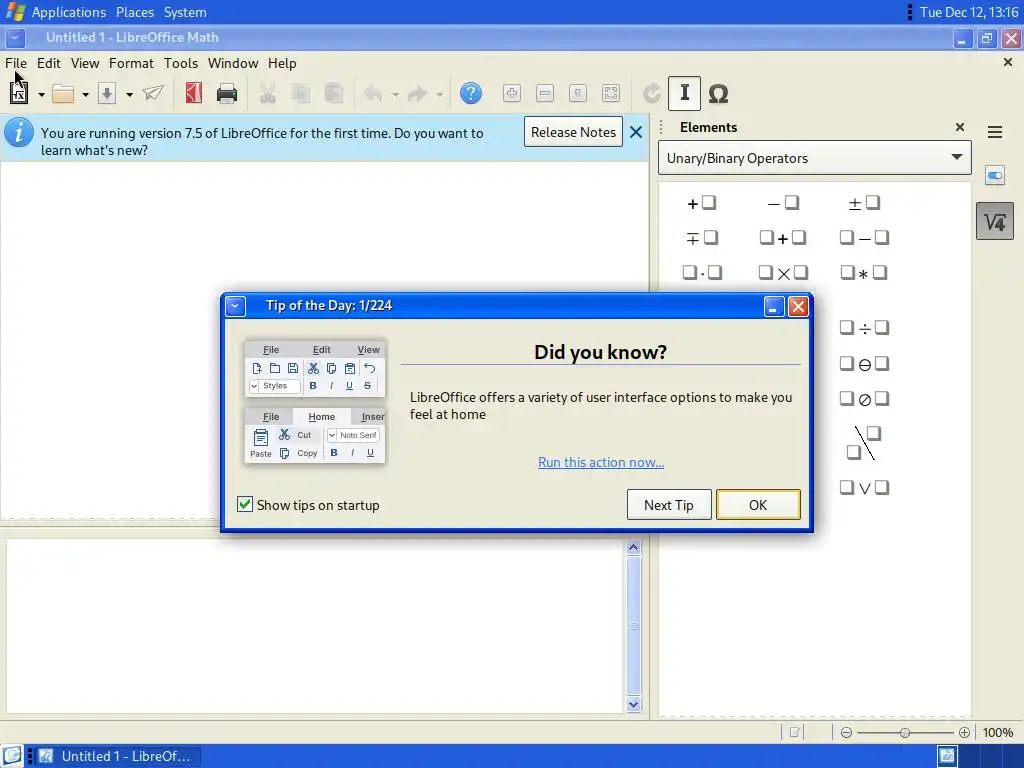1024x768 pixels.
Task: Insert the subtraction binary operator element
Action: tap(864, 238)
